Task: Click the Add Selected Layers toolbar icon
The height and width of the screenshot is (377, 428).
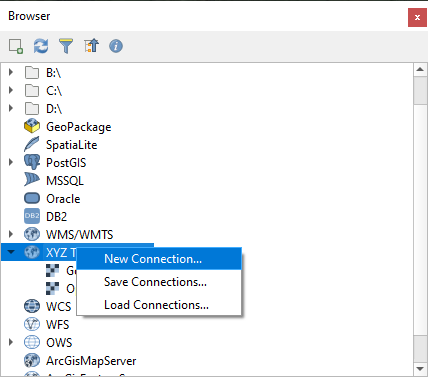Action: (16, 46)
